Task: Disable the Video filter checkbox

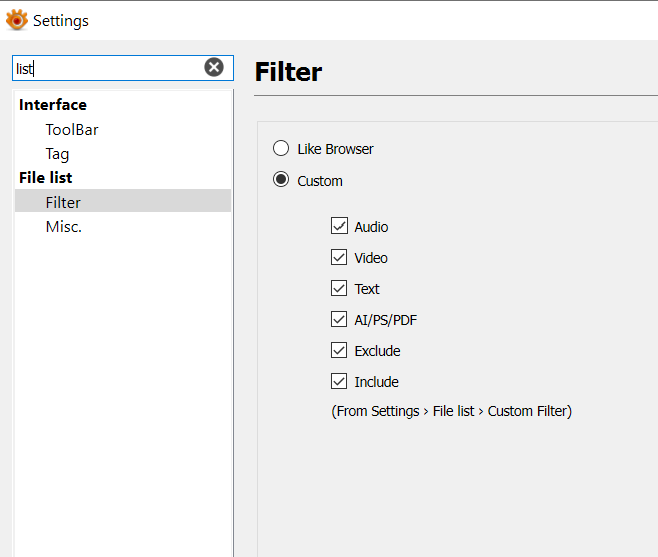Action: click(x=340, y=258)
